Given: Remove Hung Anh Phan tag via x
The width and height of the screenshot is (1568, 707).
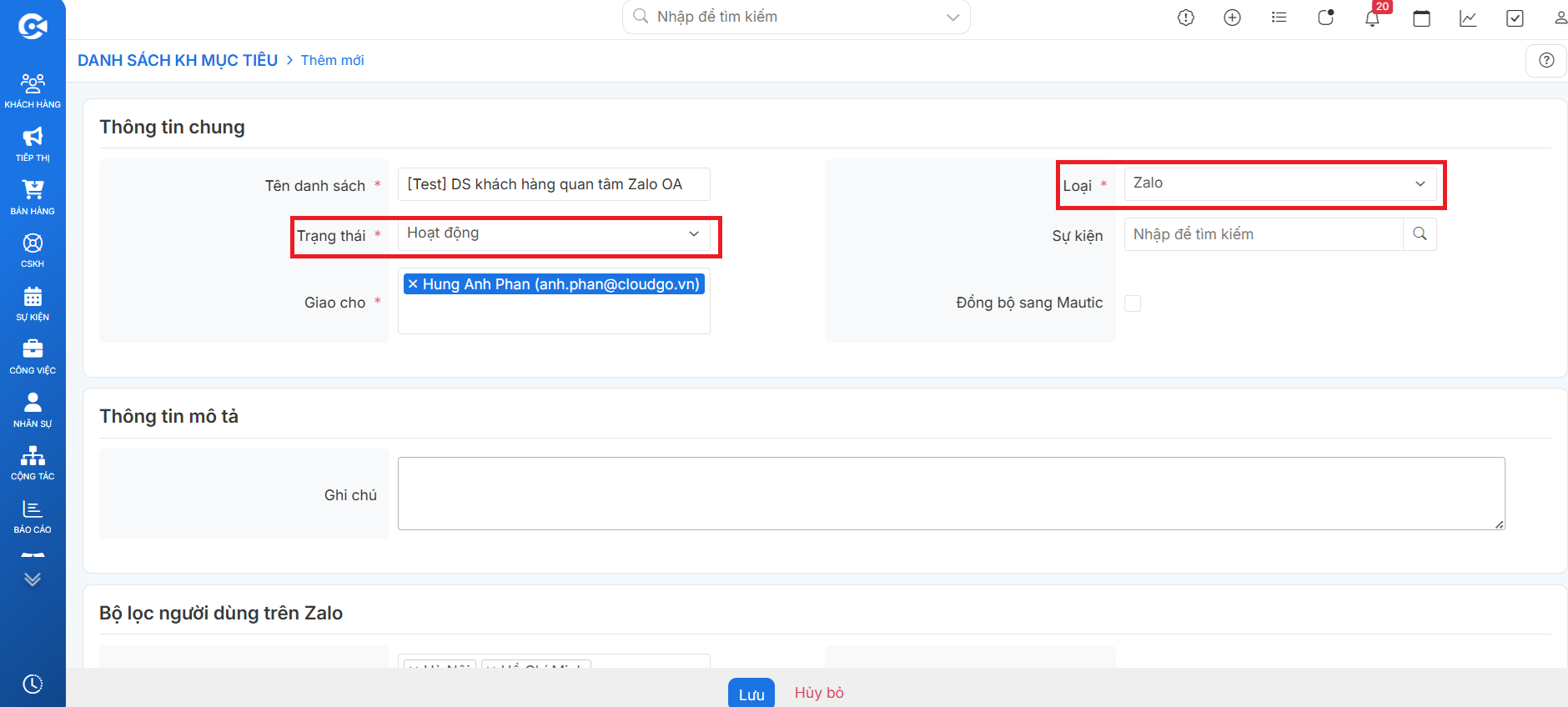Looking at the screenshot, I should pyautogui.click(x=413, y=284).
